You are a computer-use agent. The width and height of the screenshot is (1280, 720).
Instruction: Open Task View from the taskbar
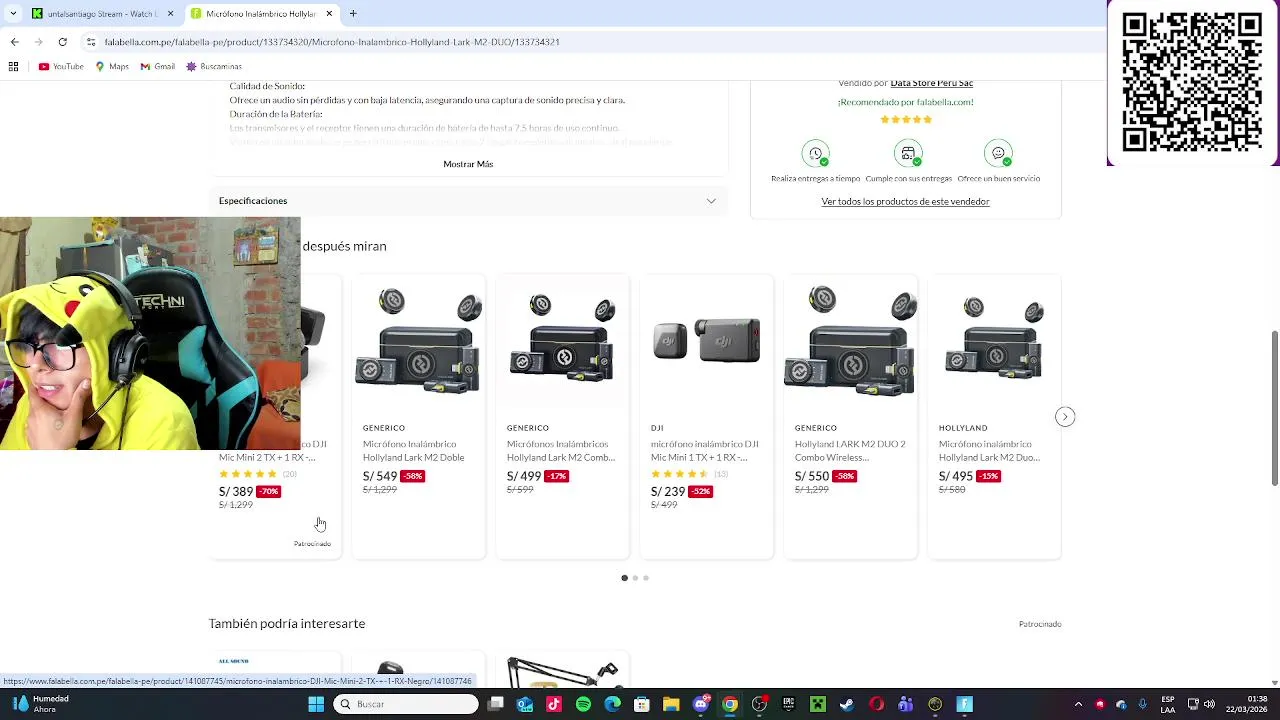click(496, 704)
